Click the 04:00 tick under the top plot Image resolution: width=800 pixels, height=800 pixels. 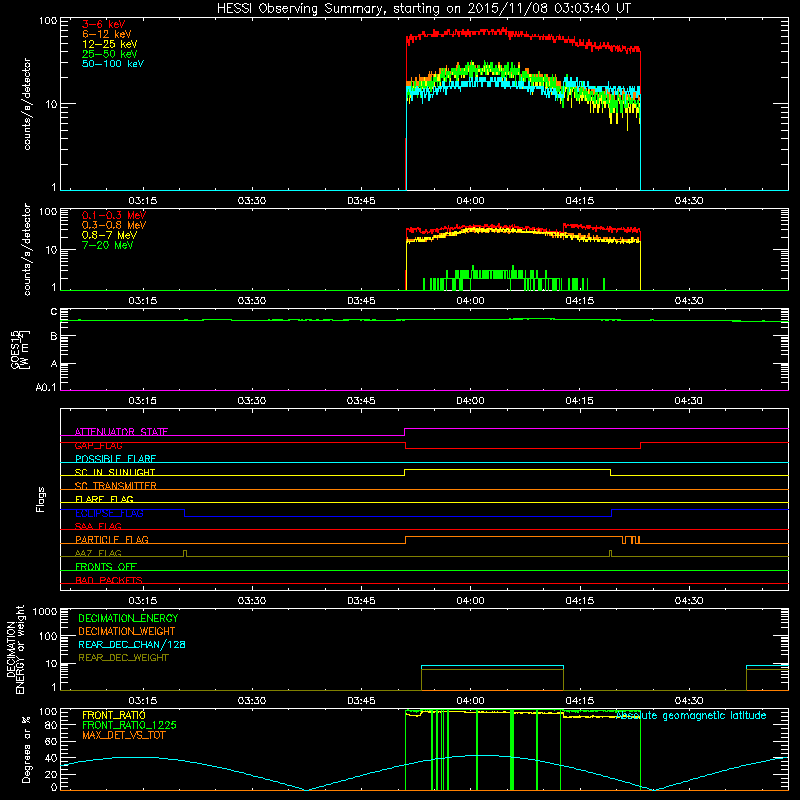(x=470, y=201)
